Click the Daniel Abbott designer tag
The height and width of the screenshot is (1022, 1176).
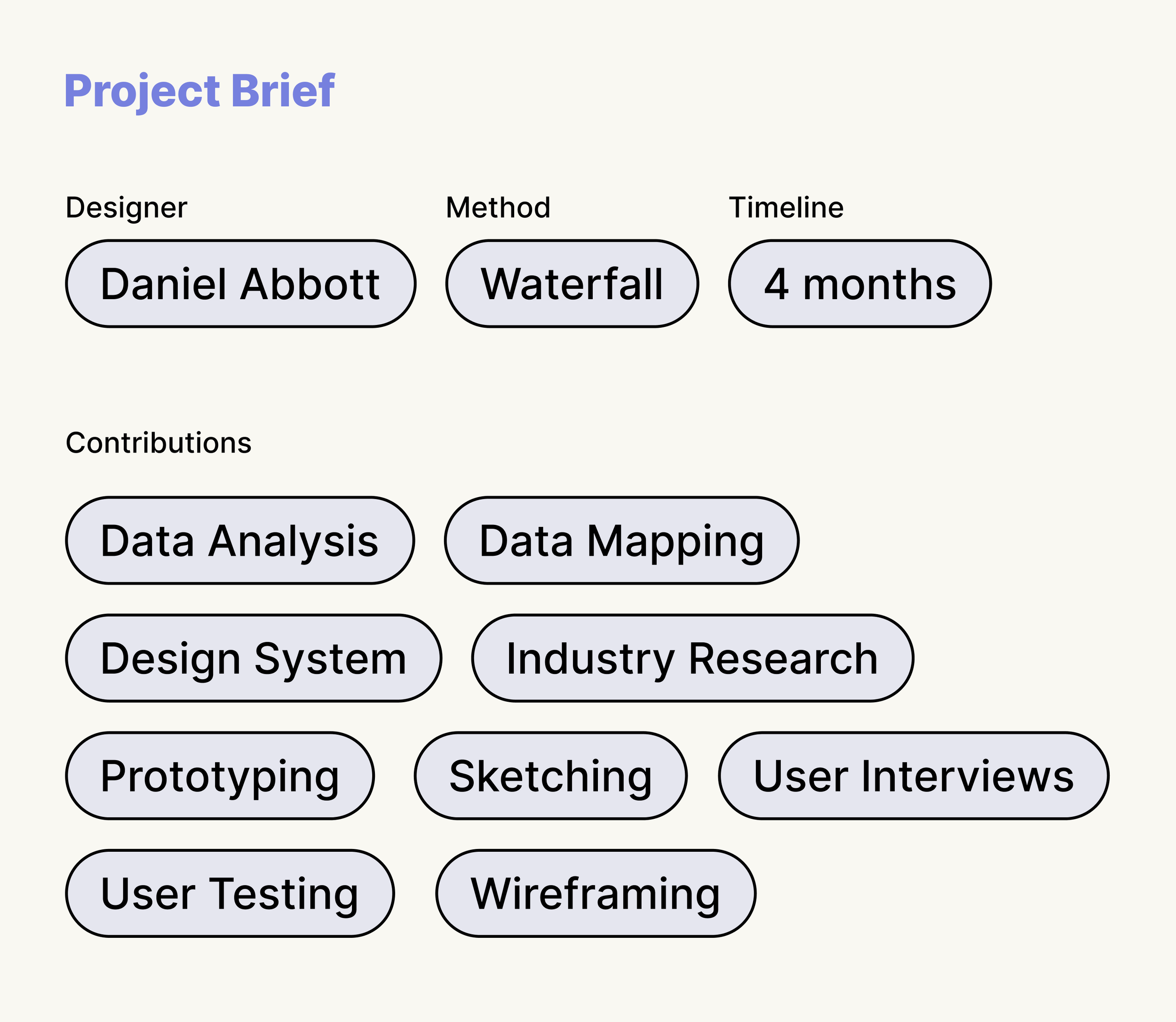[x=240, y=284]
